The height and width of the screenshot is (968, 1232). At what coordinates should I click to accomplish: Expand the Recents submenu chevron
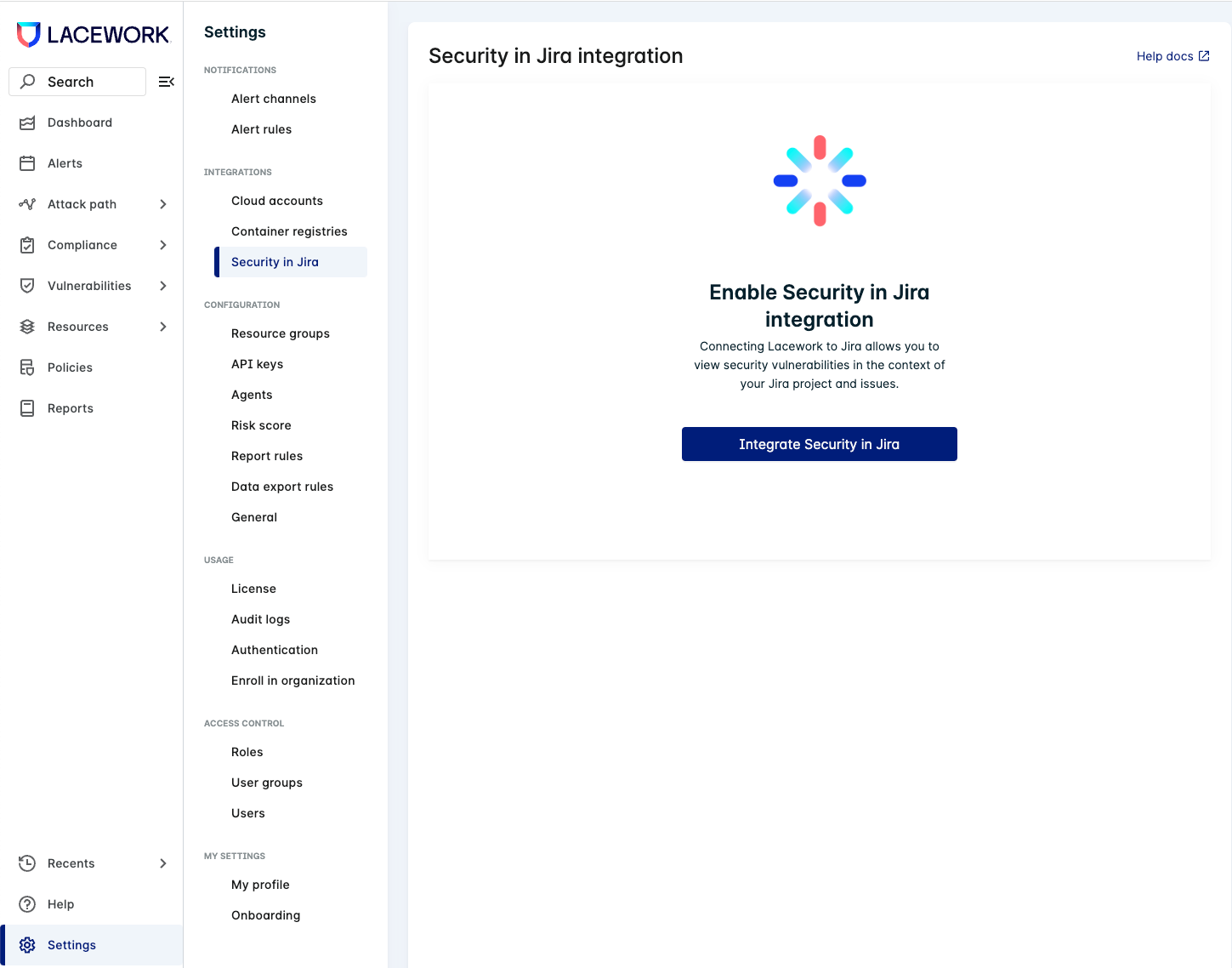tap(163, 863)
